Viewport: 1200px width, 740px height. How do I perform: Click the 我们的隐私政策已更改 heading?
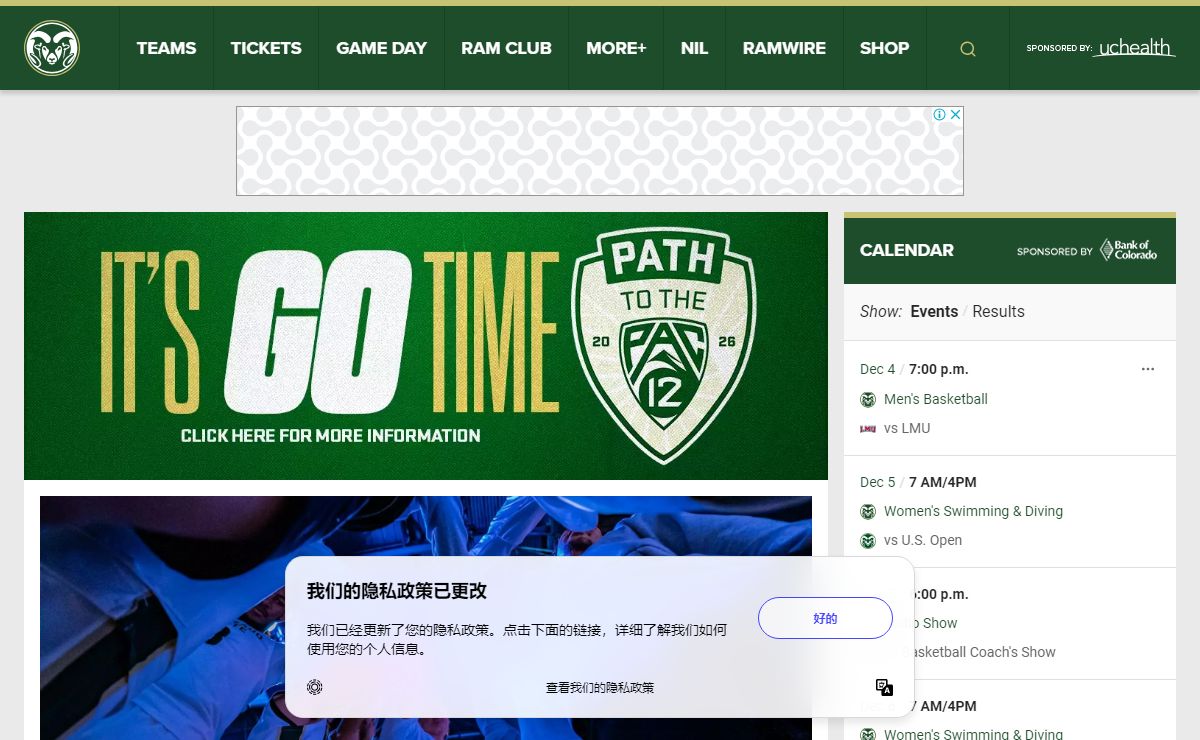[x=397, y=591]
